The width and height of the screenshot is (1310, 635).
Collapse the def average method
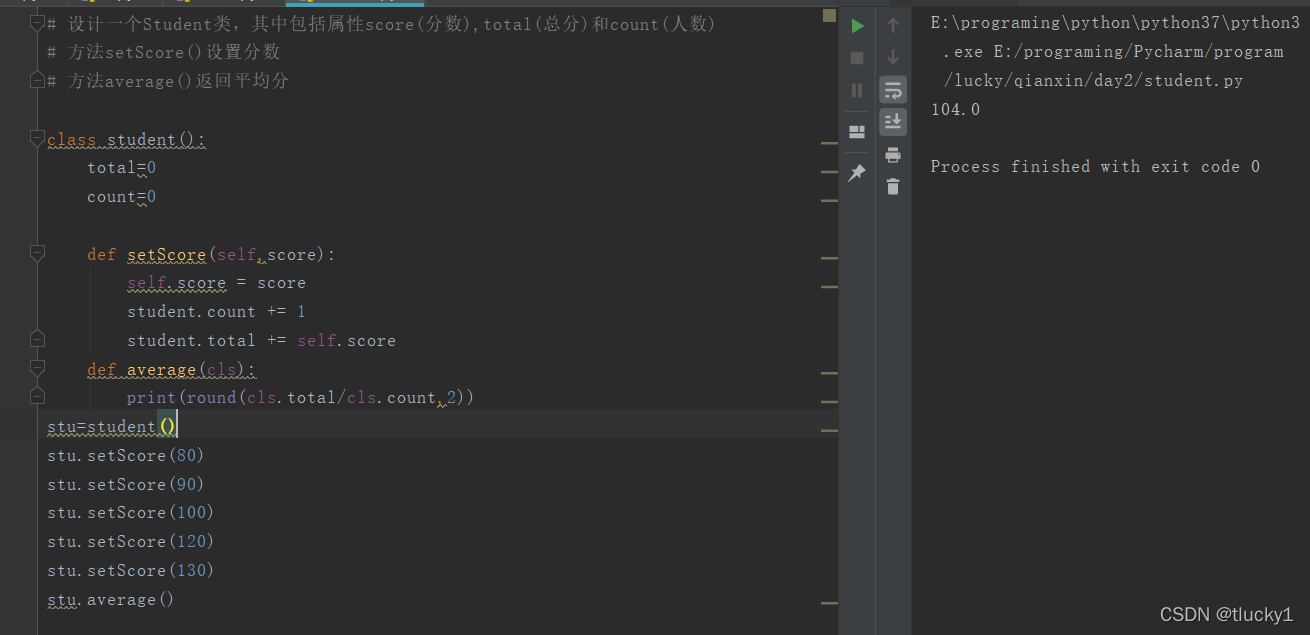tap(37, 368)
